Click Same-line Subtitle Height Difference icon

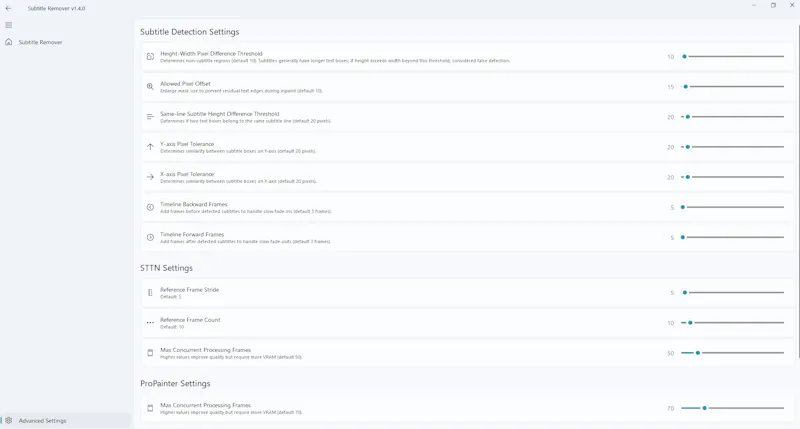150,117
